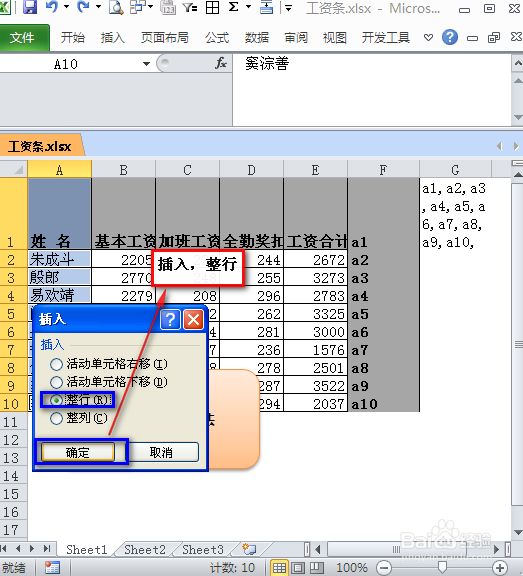
Task: Select 整列 radio option
Action: [x=79, y=418]
